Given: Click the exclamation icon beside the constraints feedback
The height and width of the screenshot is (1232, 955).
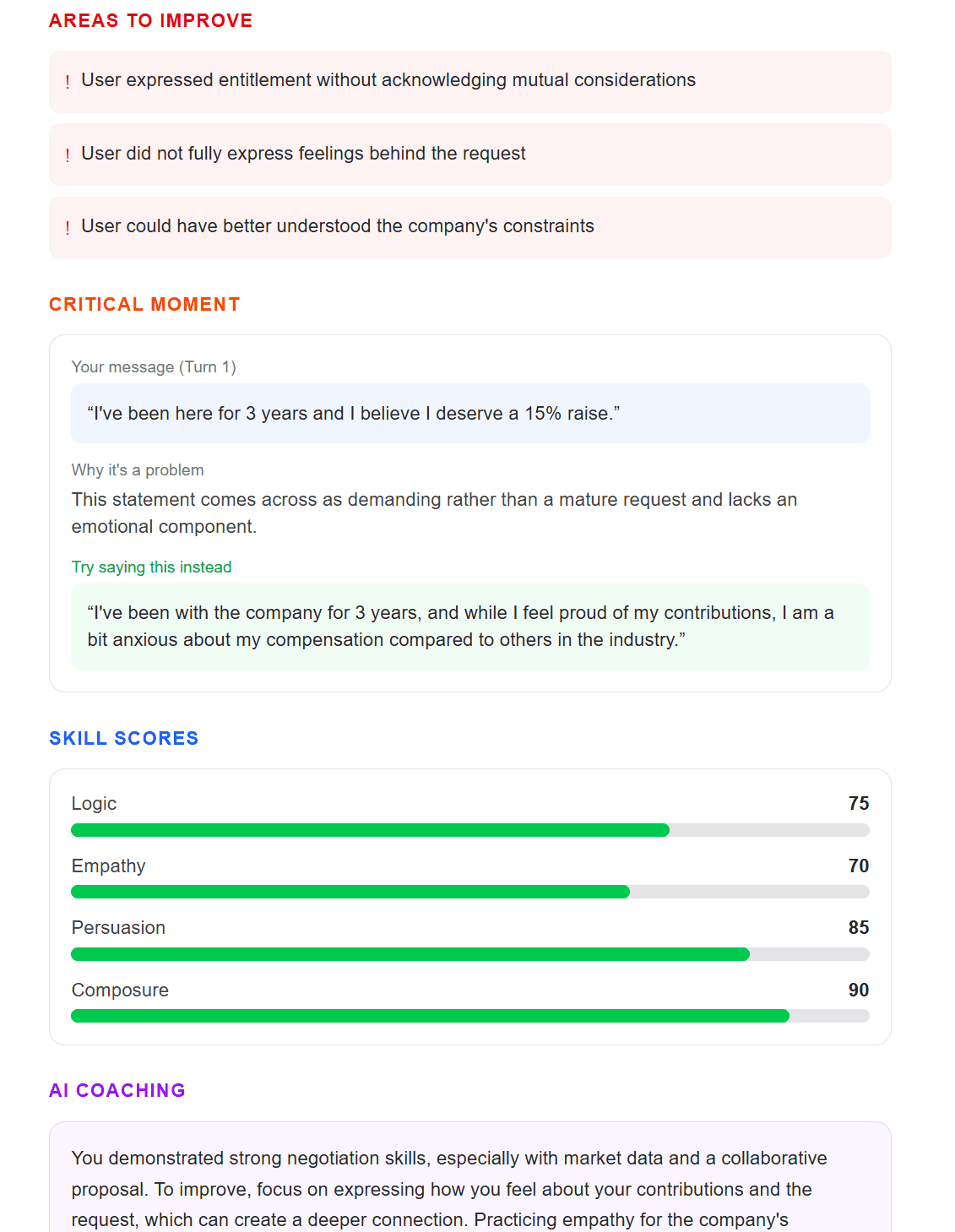Looking at the screenshot, I should (68, 228).
